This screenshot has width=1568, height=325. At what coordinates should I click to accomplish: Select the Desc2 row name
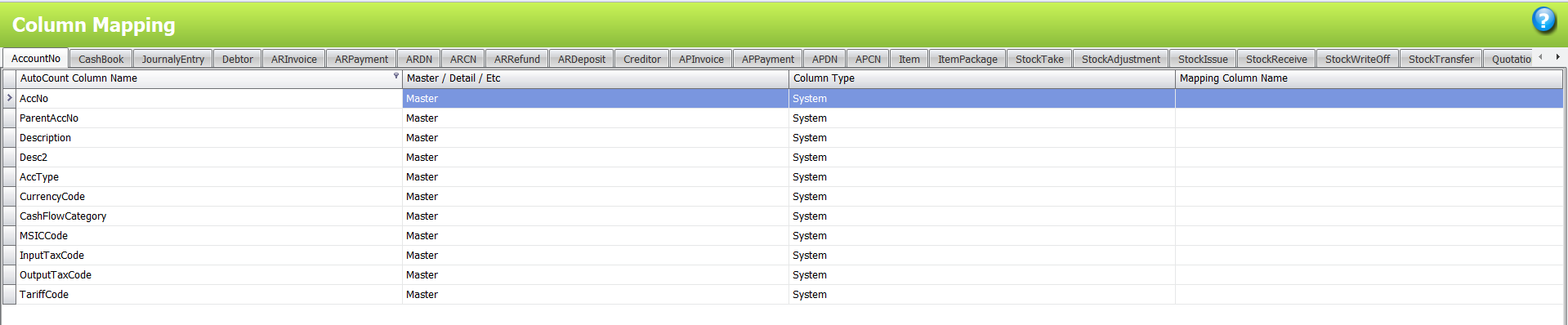click(209, 157)
